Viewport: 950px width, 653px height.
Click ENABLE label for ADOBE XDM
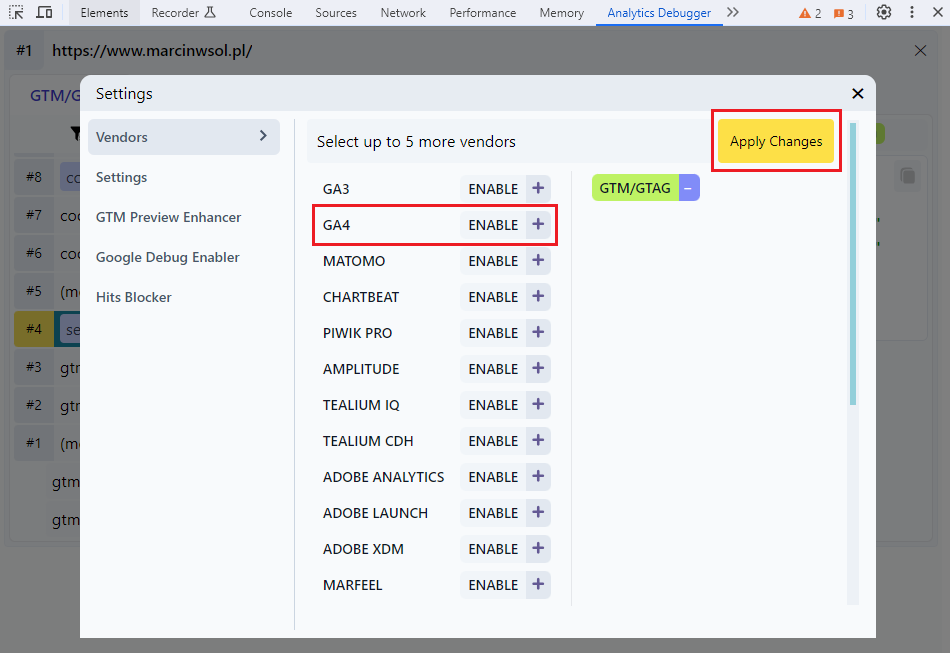pos(493,549)
